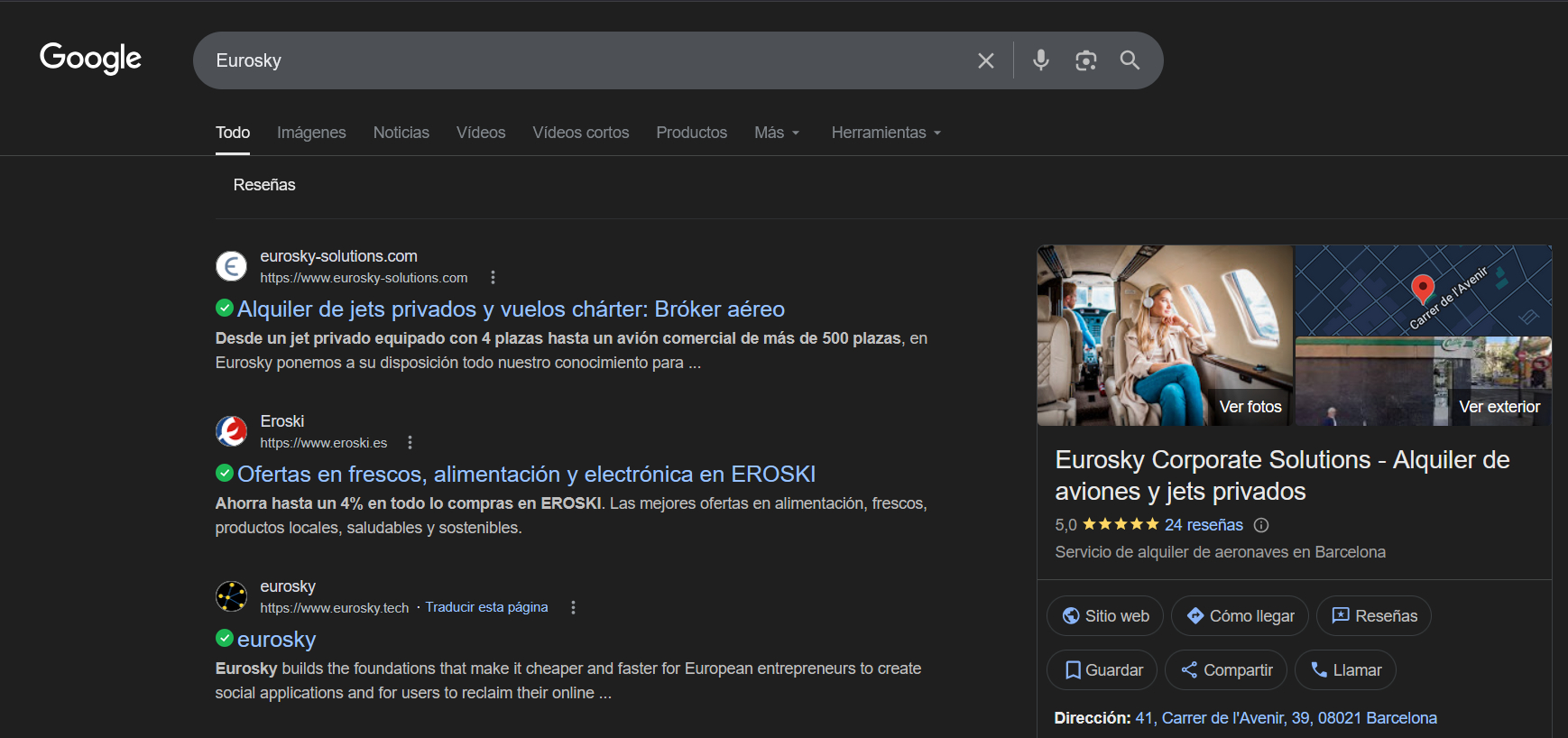Expand the Herramientas tools menu

(886, 133)
